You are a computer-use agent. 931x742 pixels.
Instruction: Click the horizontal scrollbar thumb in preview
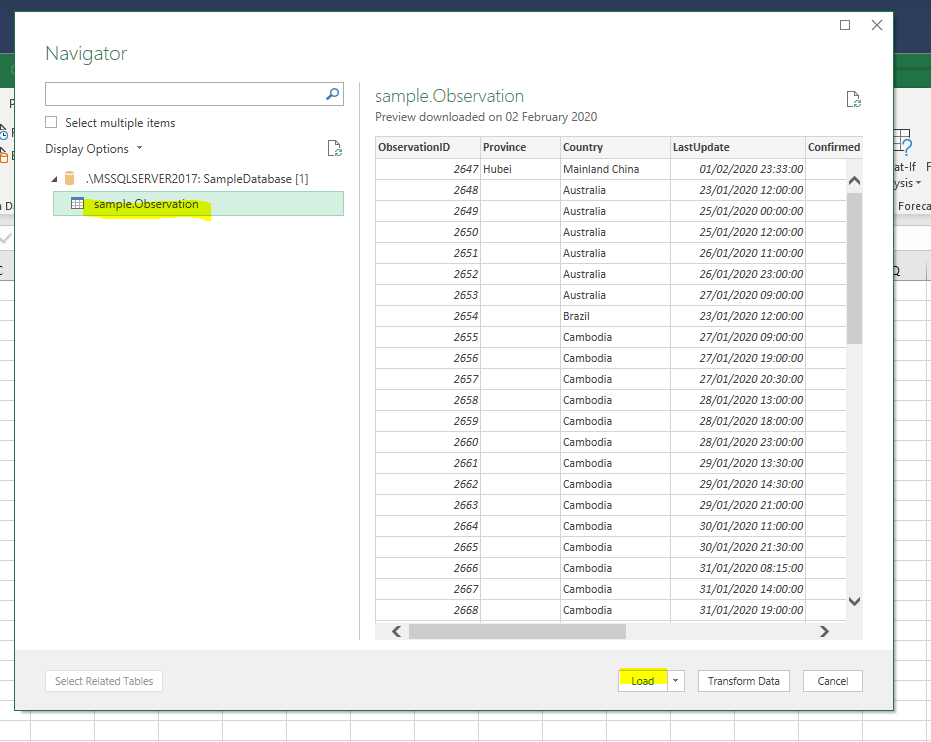tap(517, 632)
